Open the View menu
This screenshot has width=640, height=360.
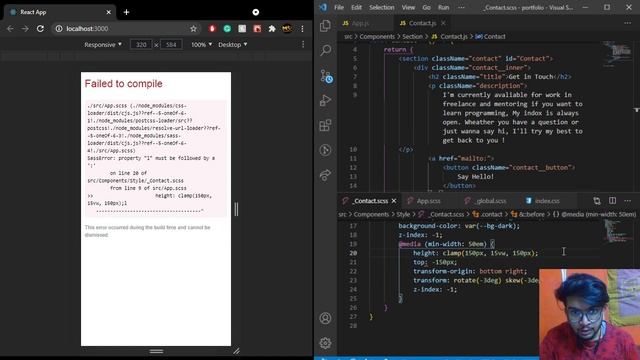pyautogui.click(x=408, y=7)
